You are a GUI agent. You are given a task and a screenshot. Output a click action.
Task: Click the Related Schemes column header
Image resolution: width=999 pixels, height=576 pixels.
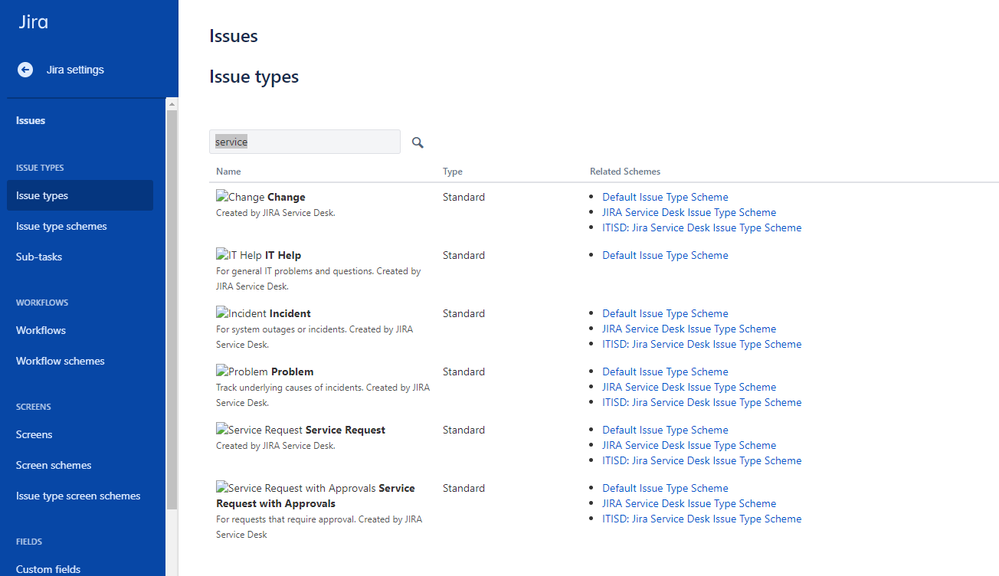click(x=625, y=171)
